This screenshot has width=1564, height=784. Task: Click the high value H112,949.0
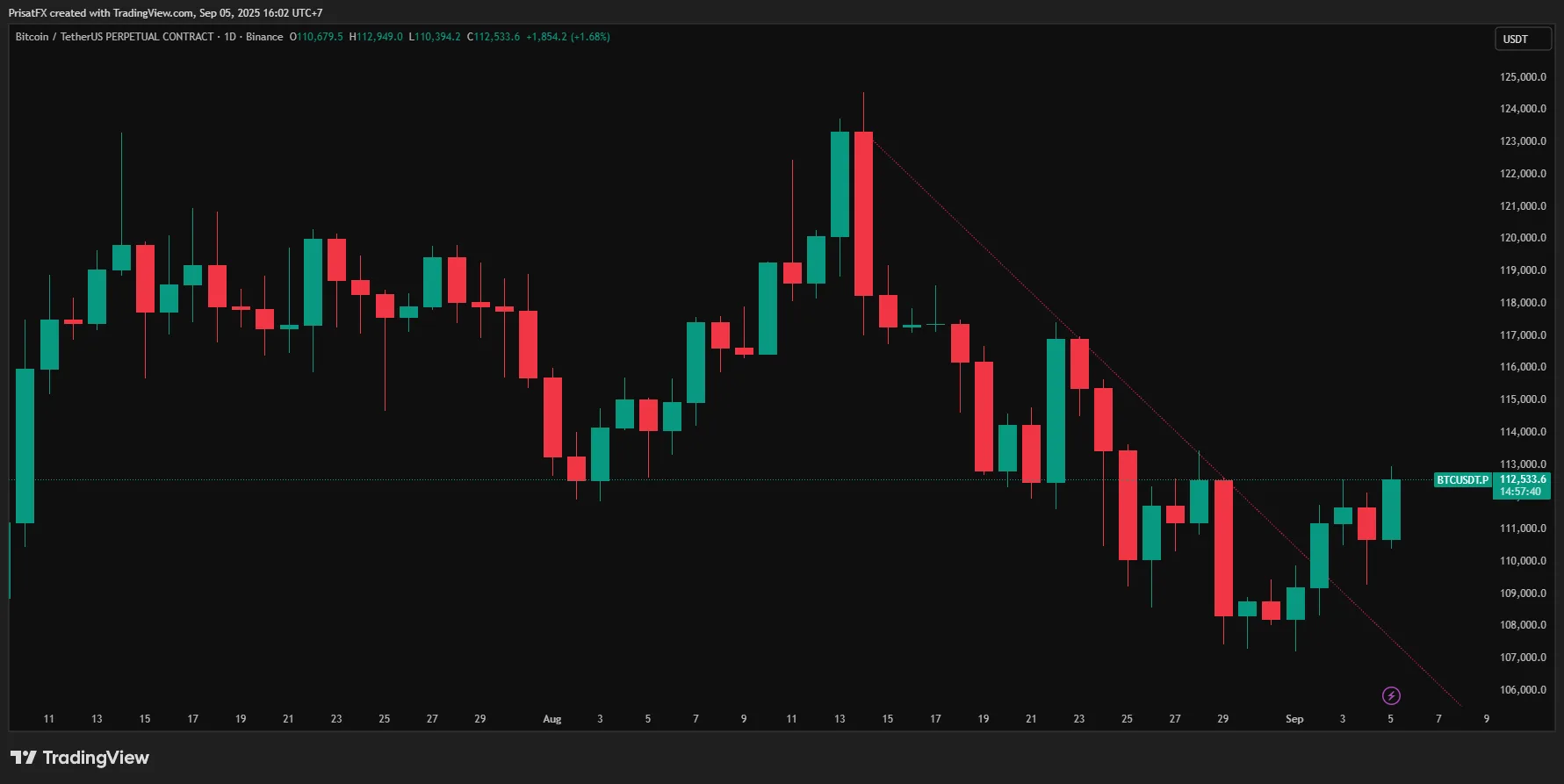click(376, 37)
